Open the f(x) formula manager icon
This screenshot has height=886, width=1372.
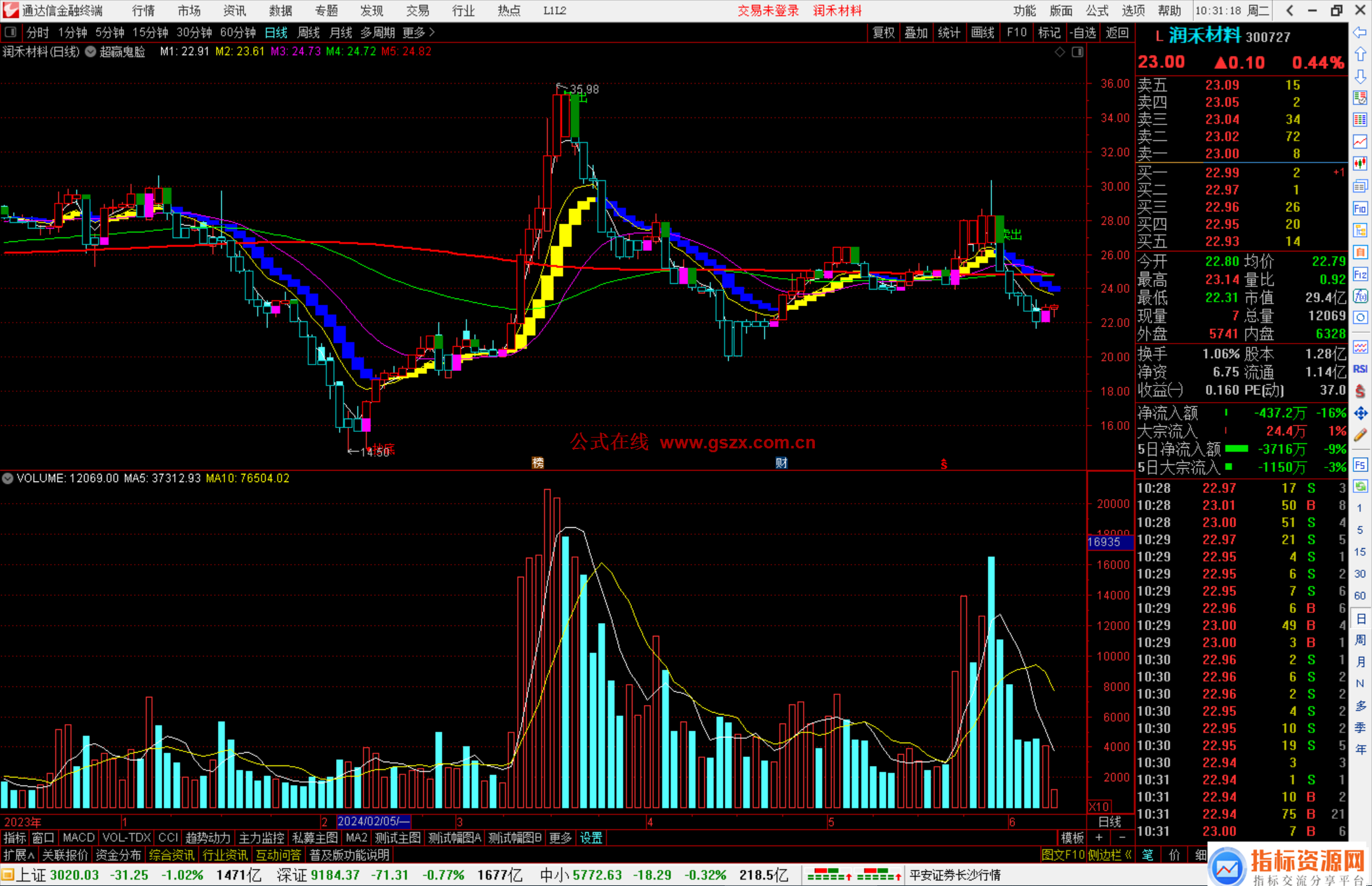1360,296
